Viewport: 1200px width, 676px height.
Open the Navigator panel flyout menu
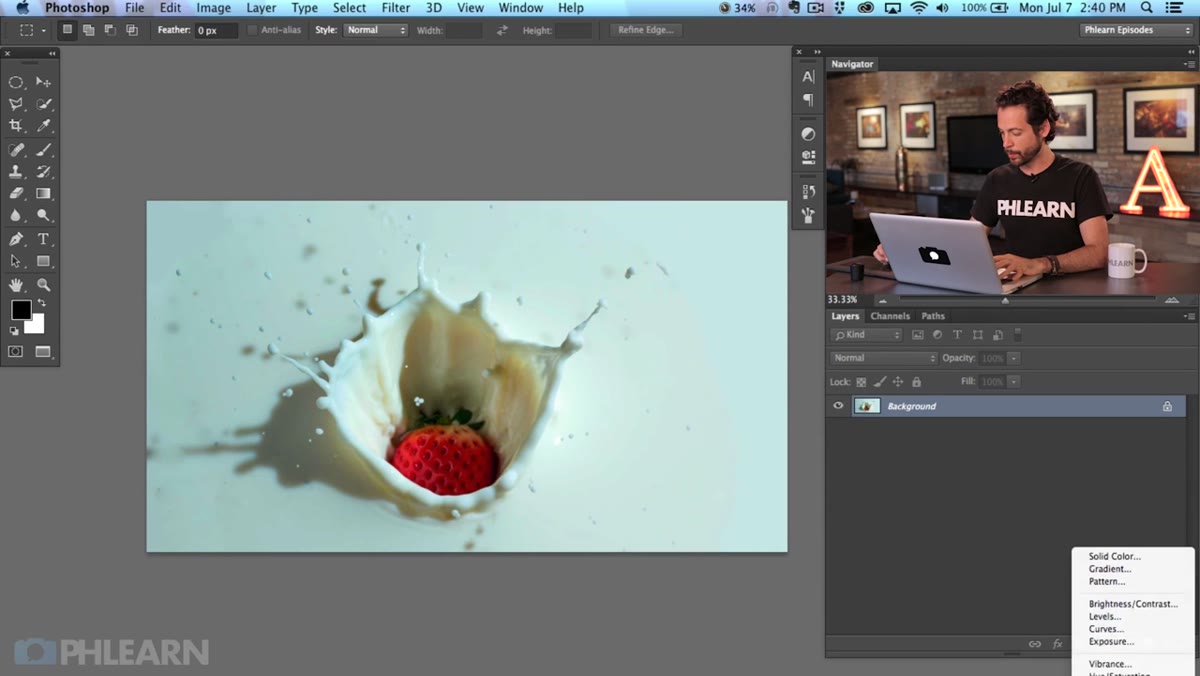[x=1189, y=64]
